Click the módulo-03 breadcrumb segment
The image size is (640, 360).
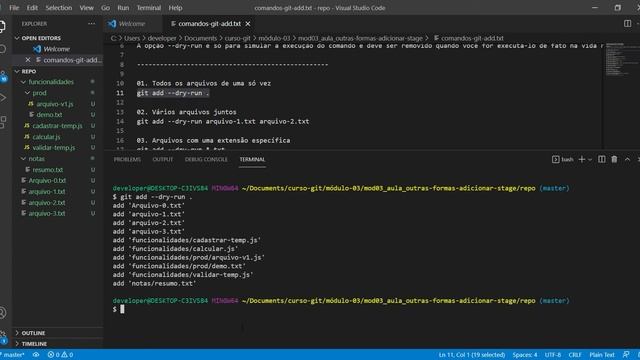pos(274,38)
